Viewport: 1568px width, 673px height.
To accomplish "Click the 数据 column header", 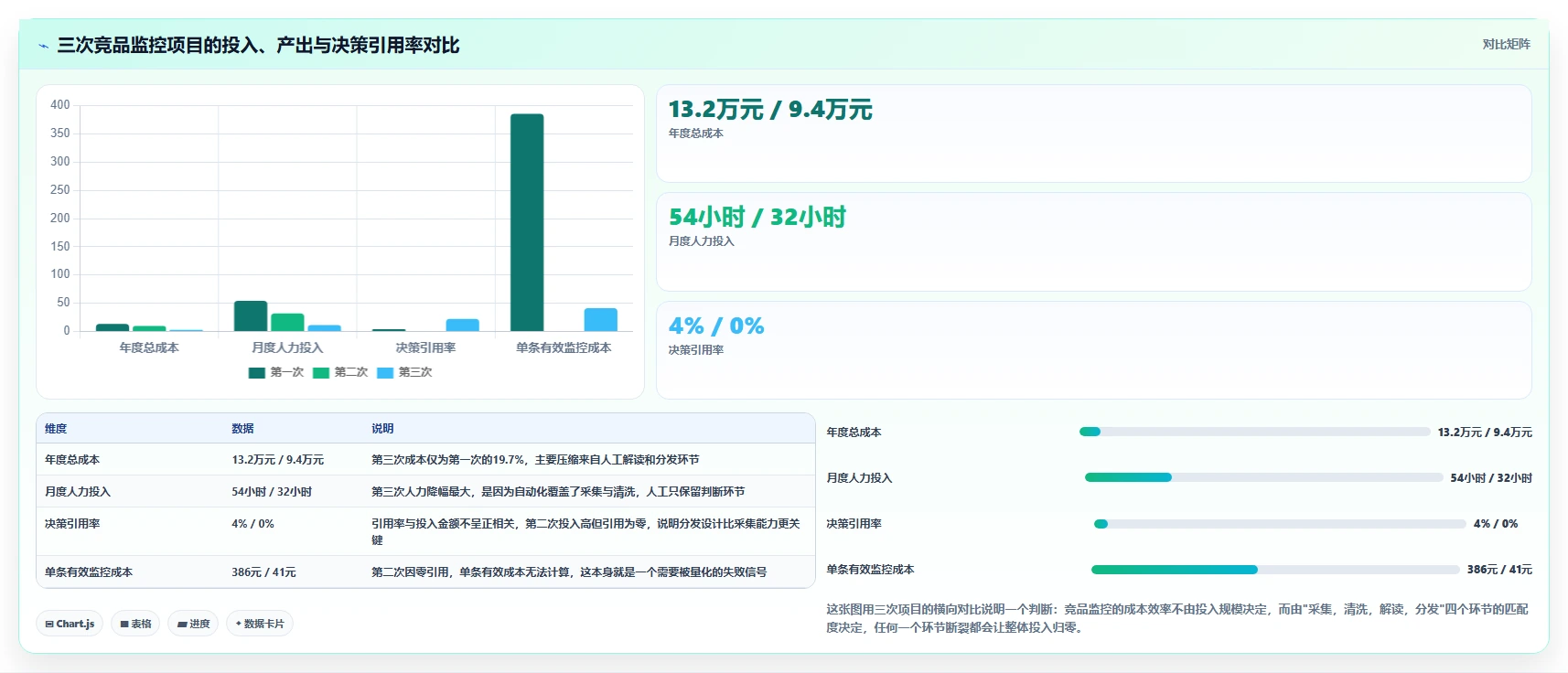I will pos(242,428).
